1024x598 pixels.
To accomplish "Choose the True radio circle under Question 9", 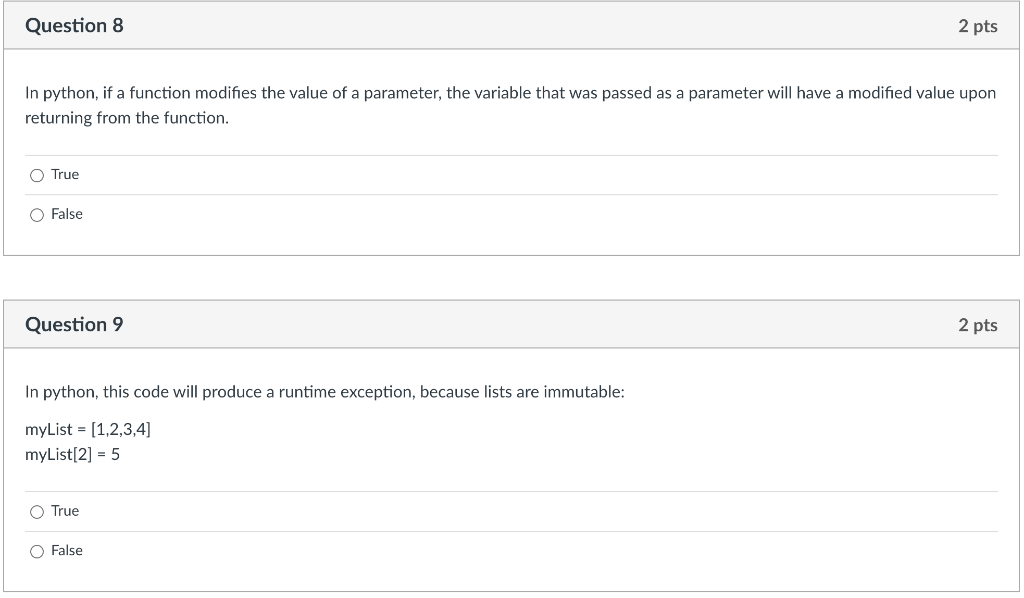I will tap(37, 512).
